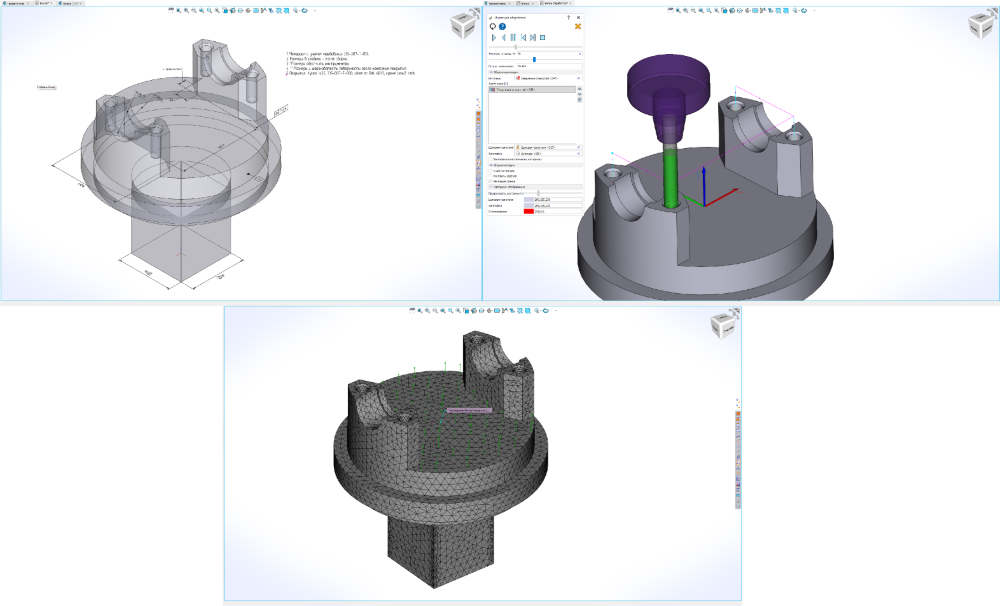Viewport: 1000px width, 606px height.
Task: Start forward playback in the simulation panel
Action: [494, 38]
